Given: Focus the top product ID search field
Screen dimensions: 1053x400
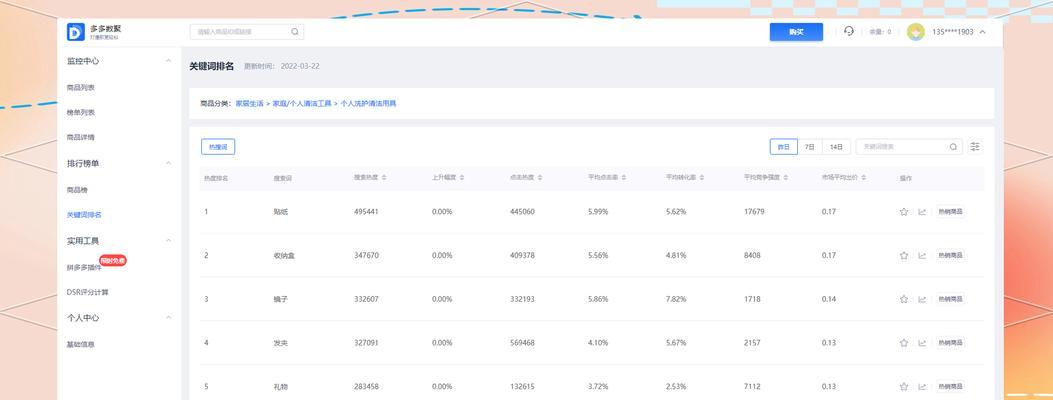Looking at the screenshot, I should point(247,32).
